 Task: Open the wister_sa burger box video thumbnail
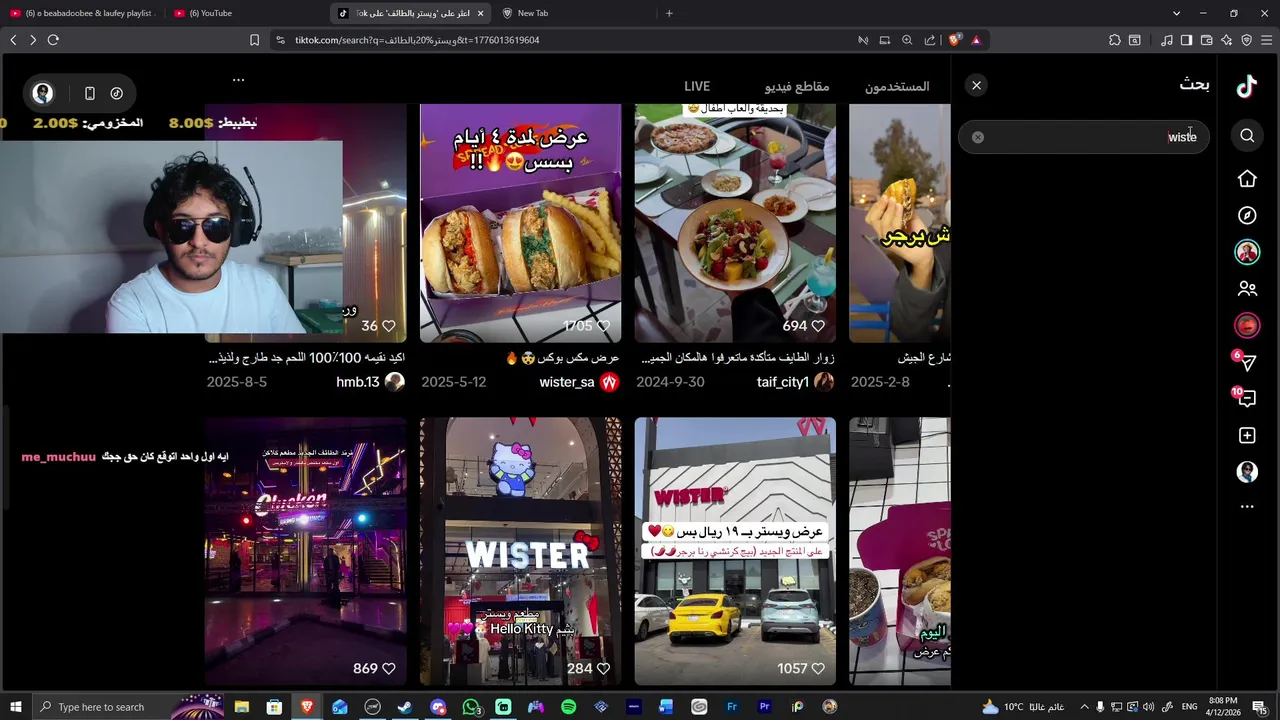coord(520,223)
